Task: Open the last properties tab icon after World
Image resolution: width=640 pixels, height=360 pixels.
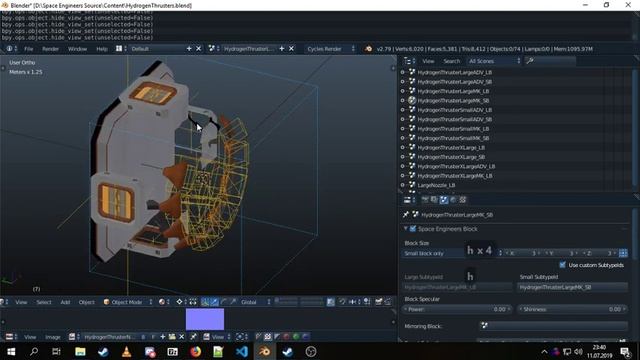Action: coord(462,200)
